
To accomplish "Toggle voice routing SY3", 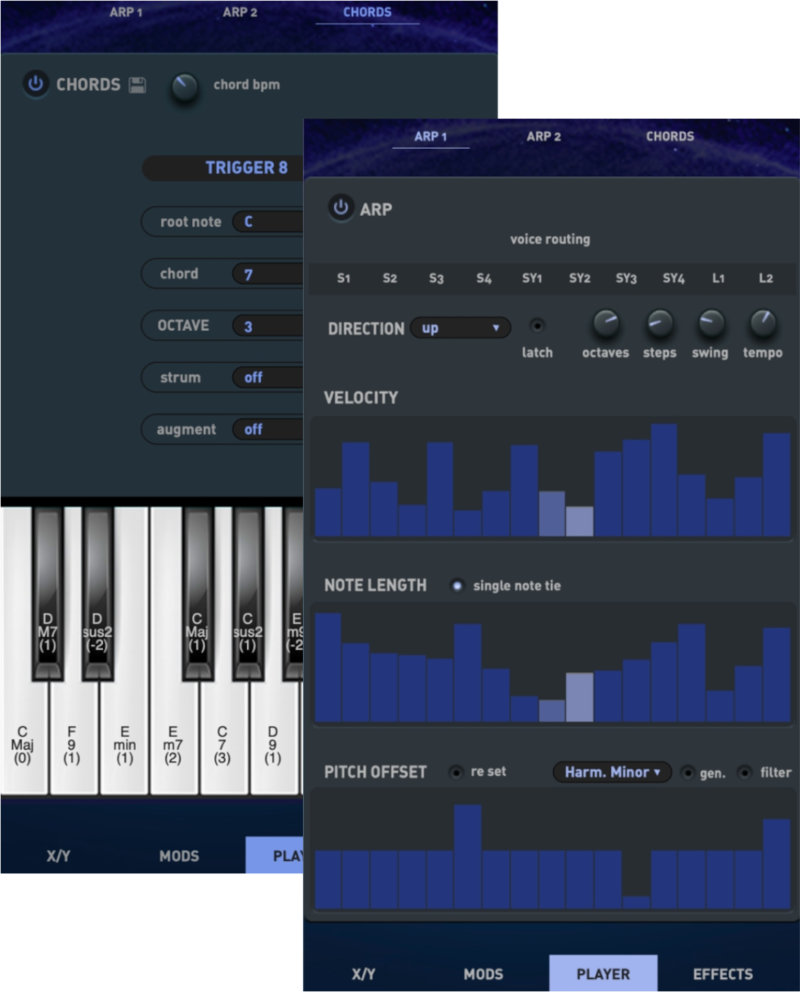I will (x=626, y=278).
